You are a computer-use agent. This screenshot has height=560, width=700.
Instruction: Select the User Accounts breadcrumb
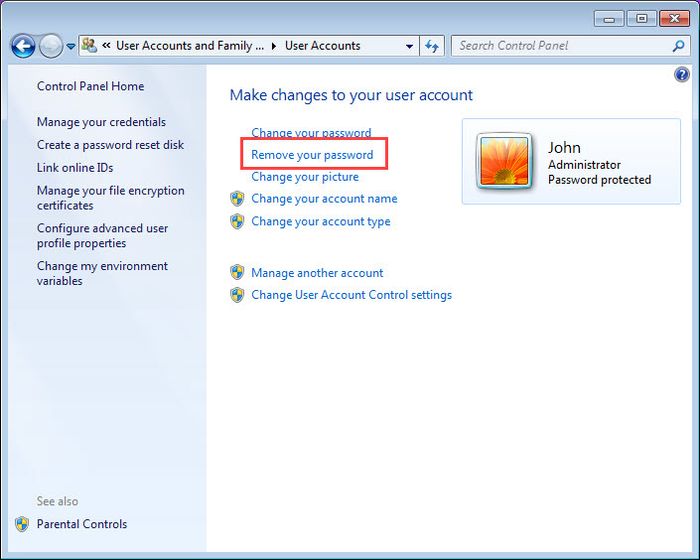(322, 46)
